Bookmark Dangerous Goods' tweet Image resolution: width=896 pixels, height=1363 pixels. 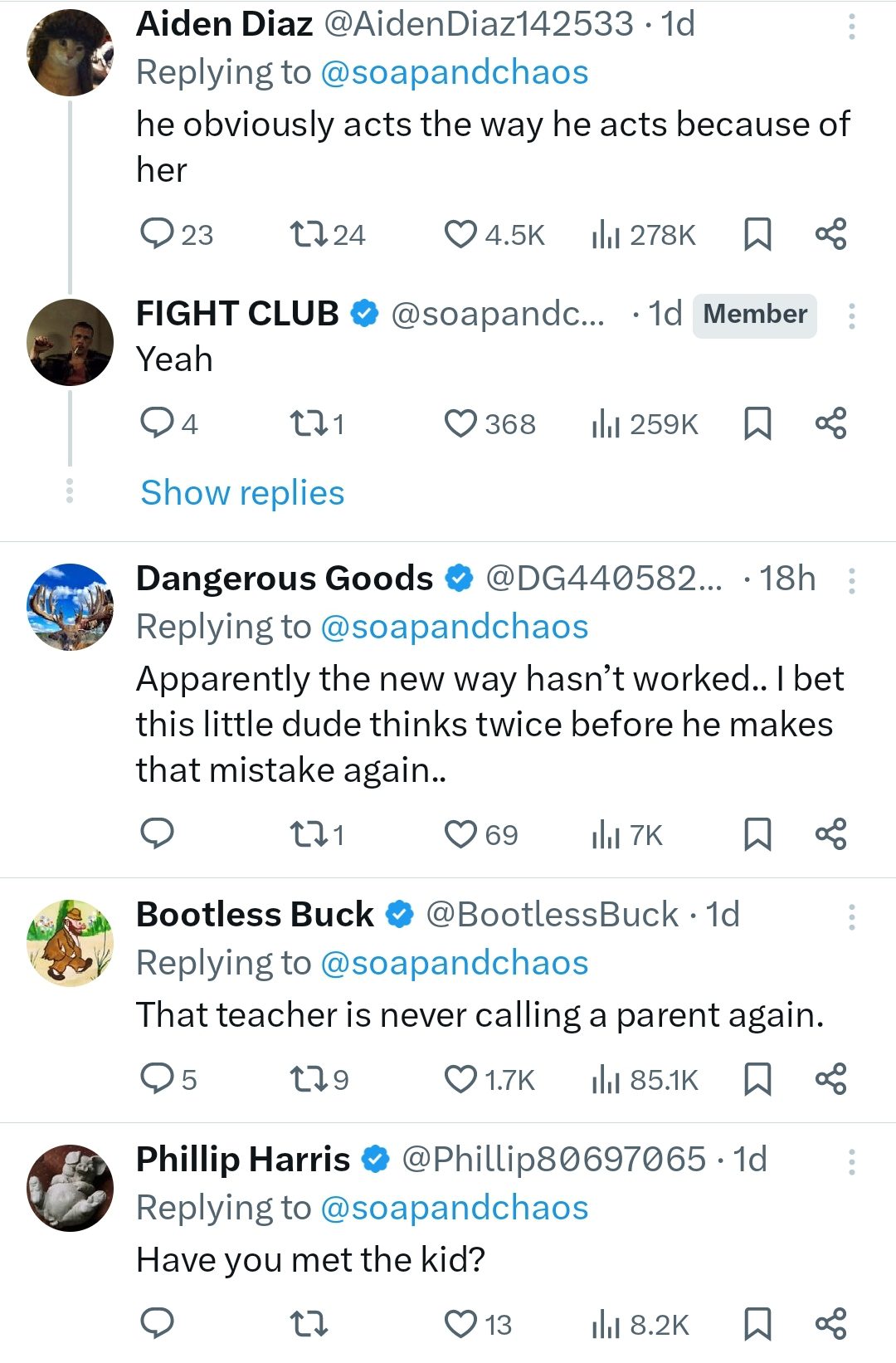click(757, 834)
